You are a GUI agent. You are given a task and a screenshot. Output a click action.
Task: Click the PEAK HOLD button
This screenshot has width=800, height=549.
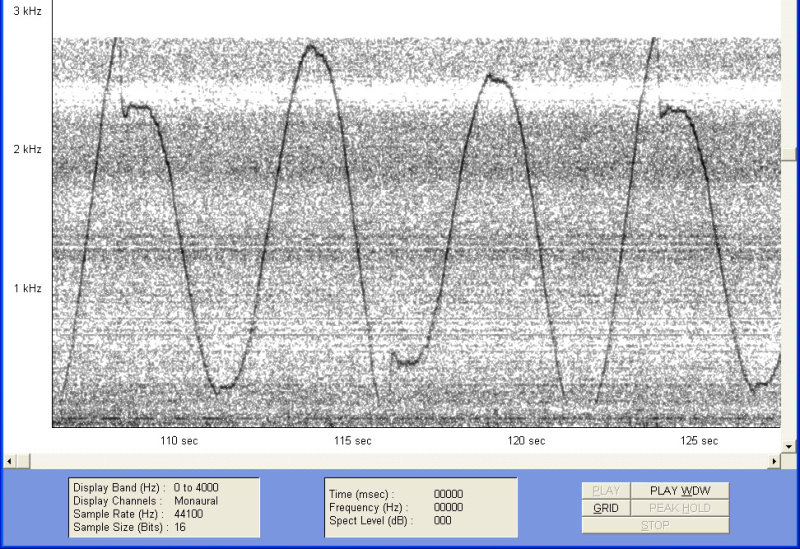[x=680, y=508]
